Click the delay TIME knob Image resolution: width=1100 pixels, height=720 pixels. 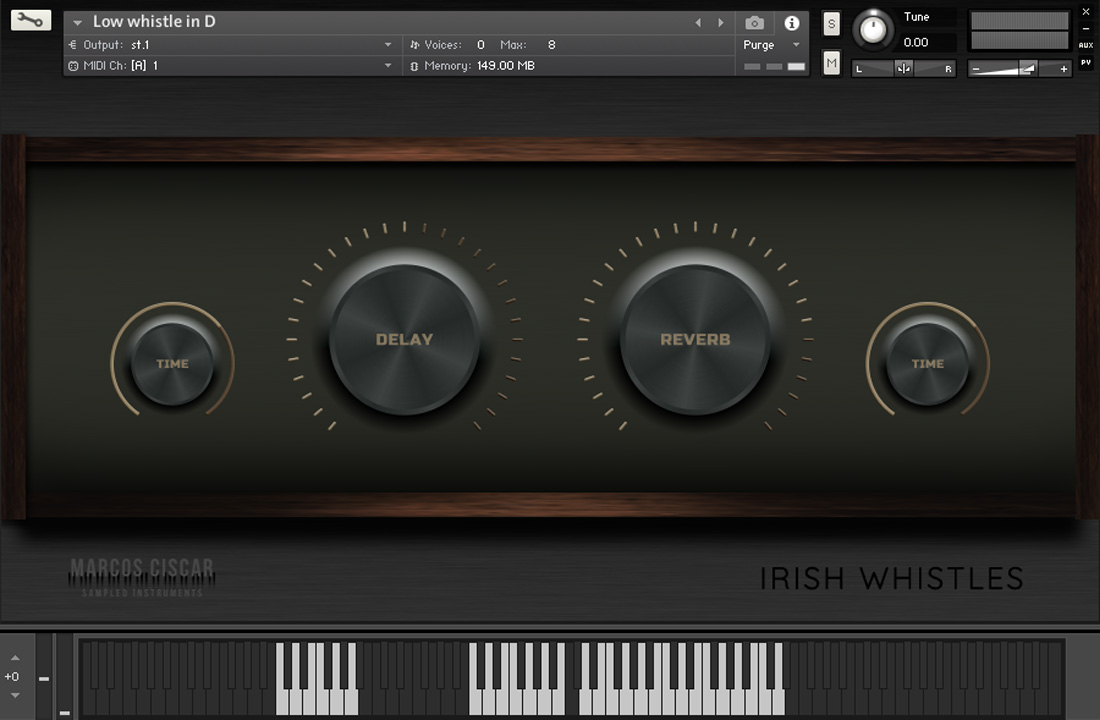click(172, 364)
